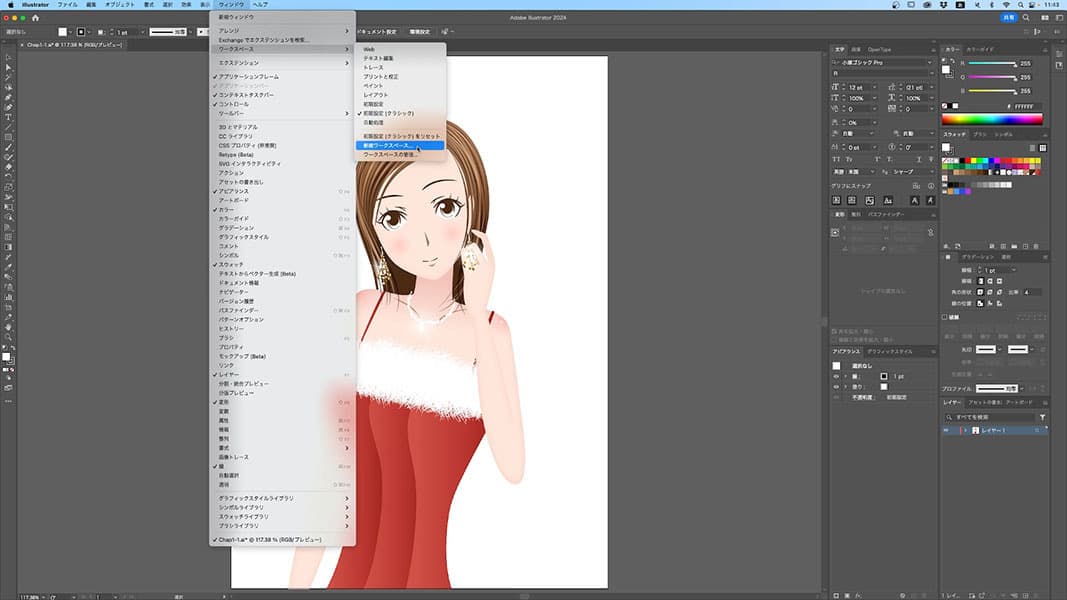Select the Type tool in the toolbar

8,117
